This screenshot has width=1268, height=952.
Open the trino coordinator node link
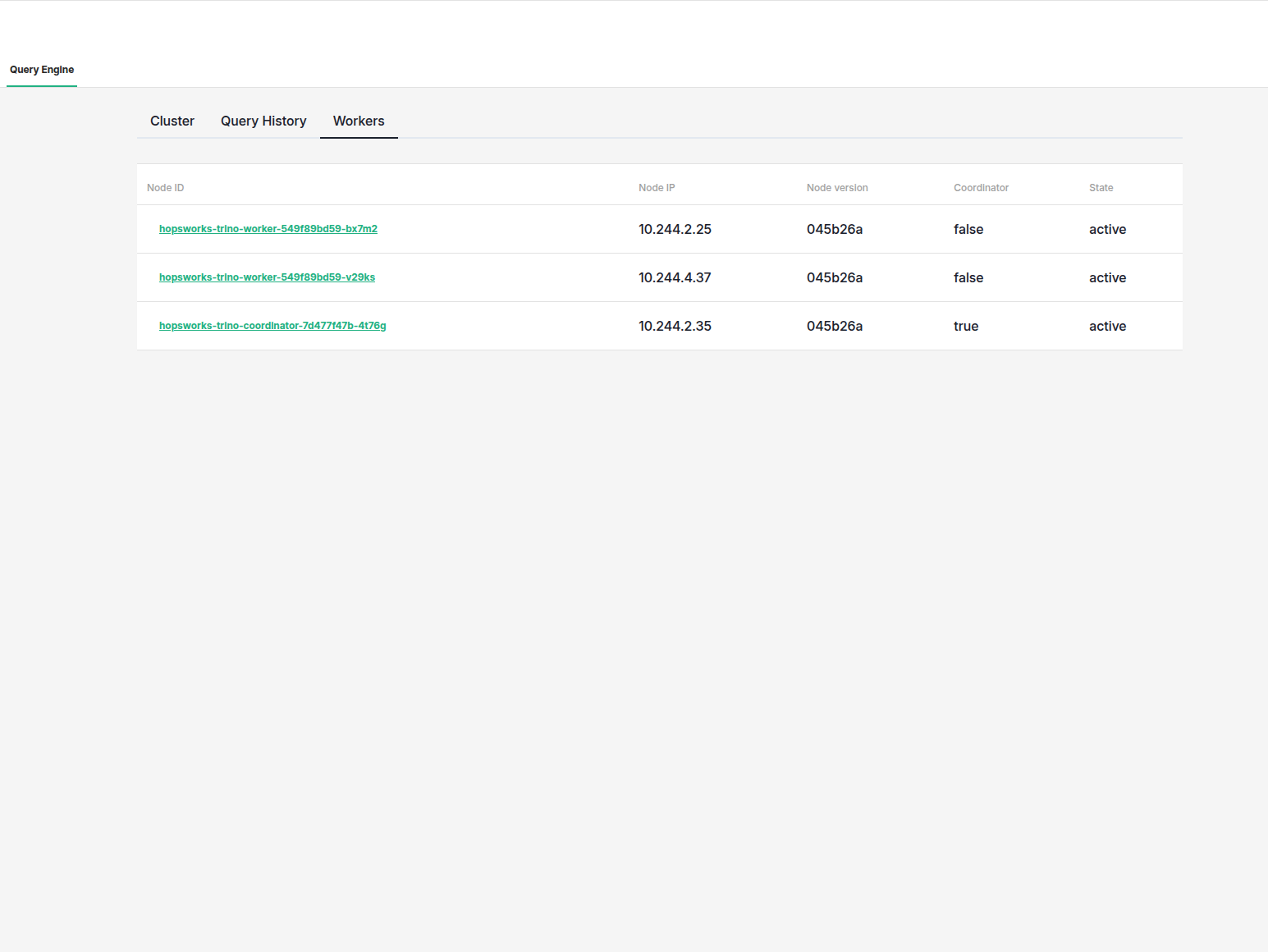pos(272,326)
